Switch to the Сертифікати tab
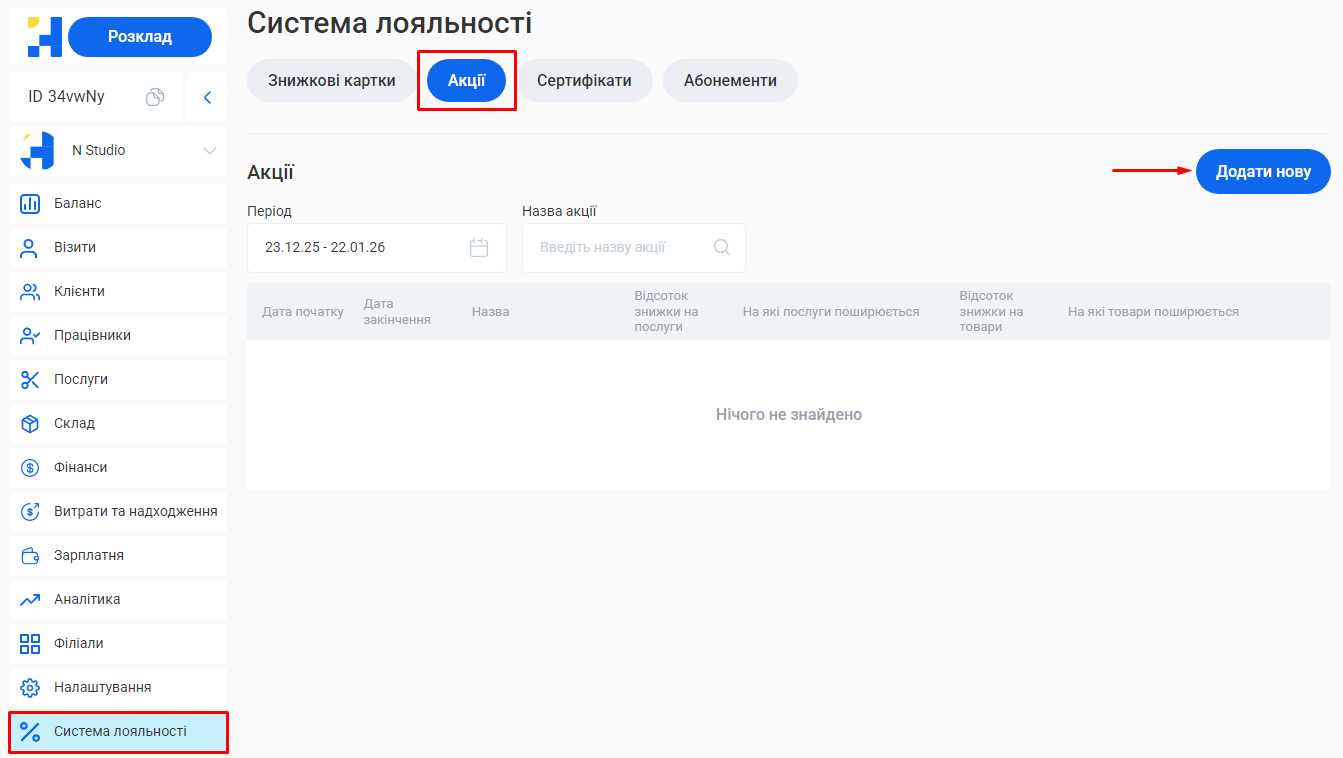Viewport: 1343px width, 758px height. click(x=584, y=81)
